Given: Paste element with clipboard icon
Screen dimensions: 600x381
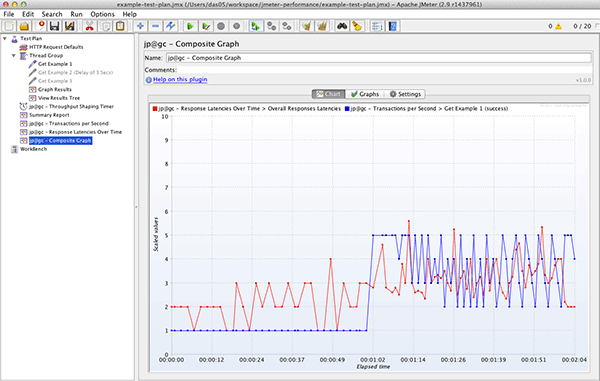Looking at the screenshot, I should (120, 26).
